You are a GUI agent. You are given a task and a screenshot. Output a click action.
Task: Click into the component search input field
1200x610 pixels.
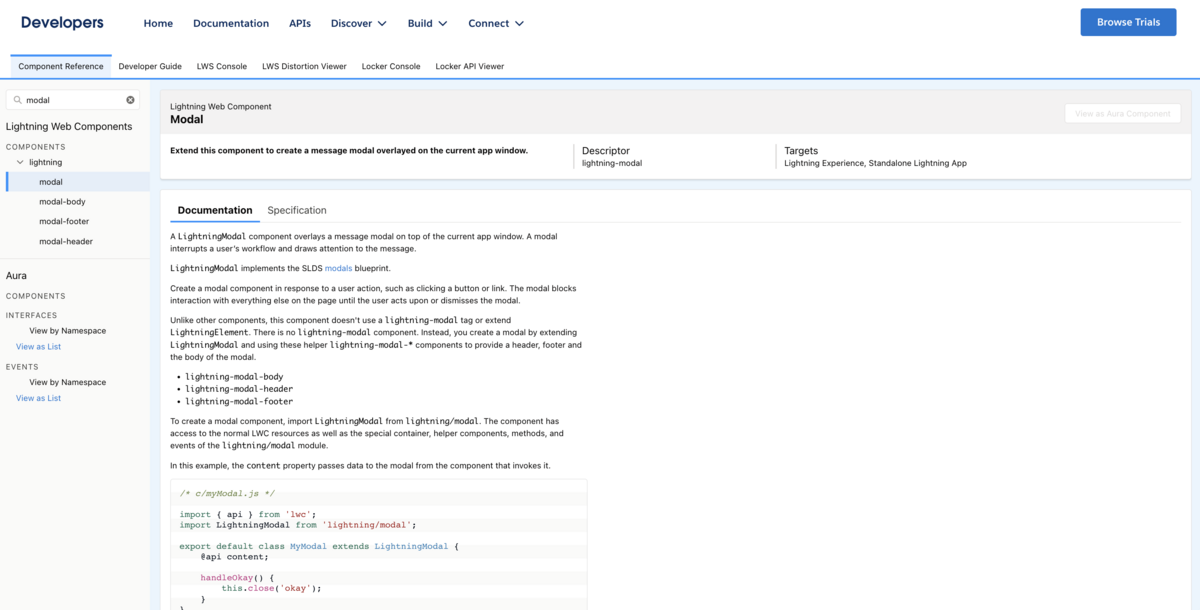tap(70, 99)
